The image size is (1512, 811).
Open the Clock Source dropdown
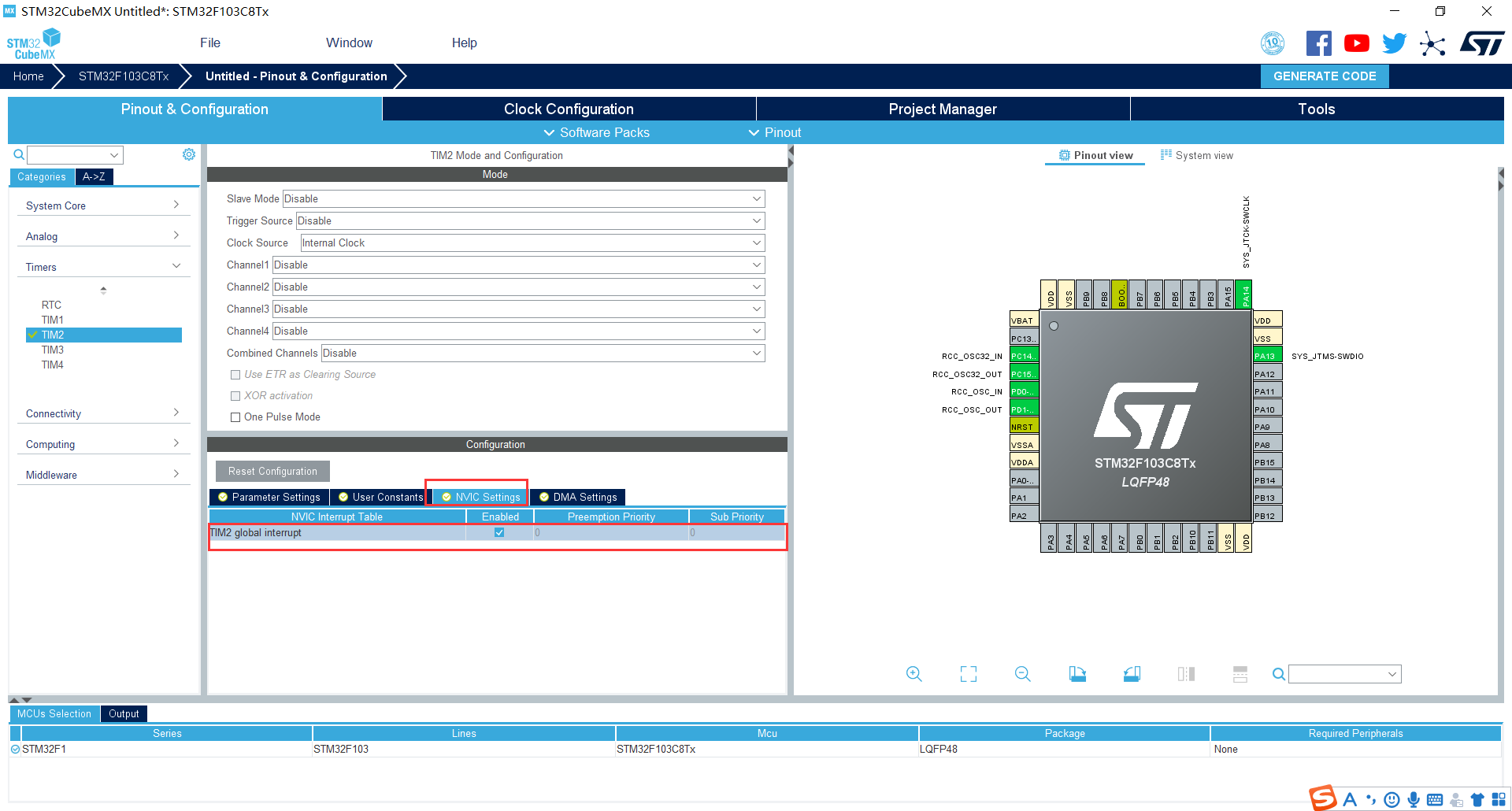(532, 243)
